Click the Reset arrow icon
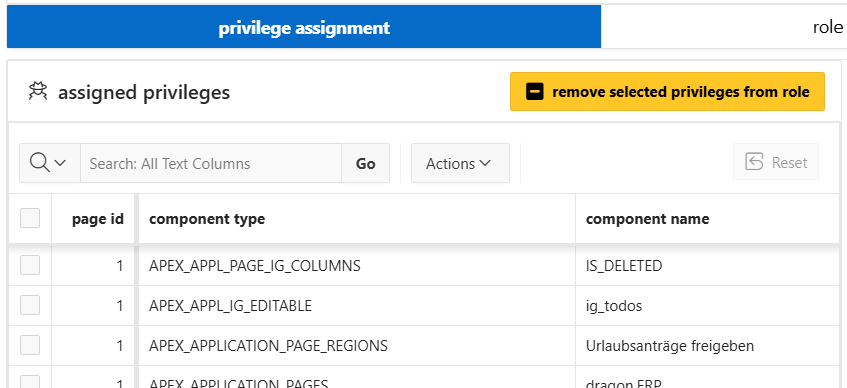Image resolution: width=847 pixels, height=388 pixels. [754, 162]
